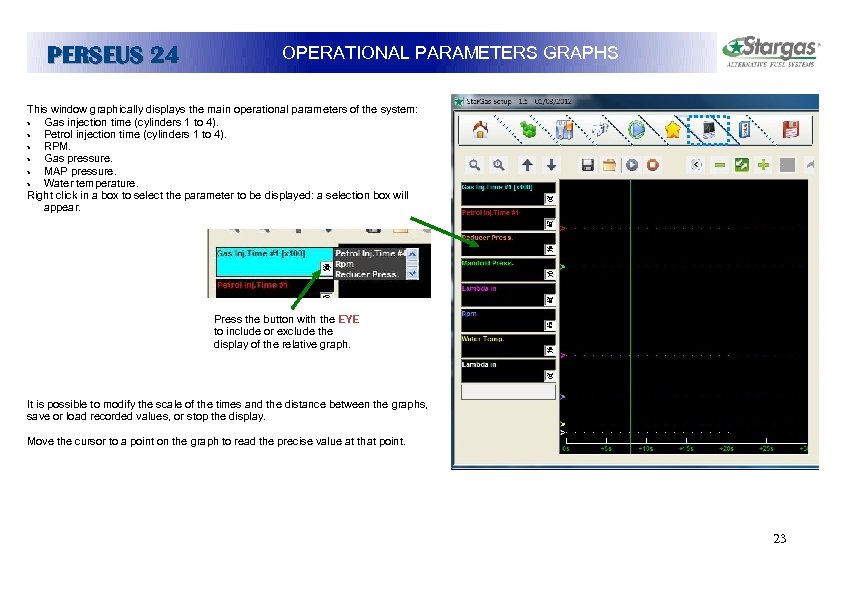Image resolution: width=842 pixels, height=595 pixels.
Task: Click the plain magnifier zoom icon
Action: (x=474, y=165)
